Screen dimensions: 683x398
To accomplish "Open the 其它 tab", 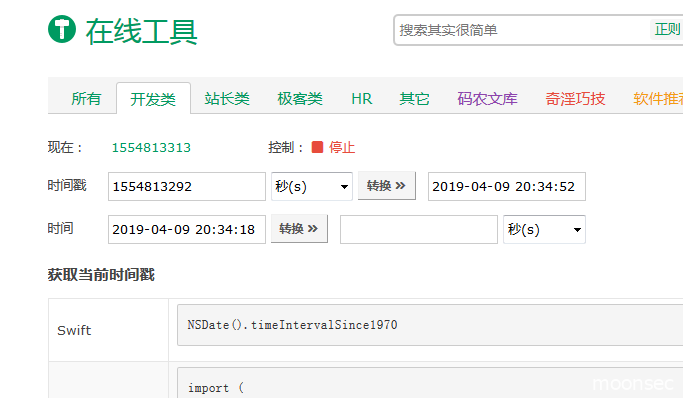I will click(x=414, y=99).
